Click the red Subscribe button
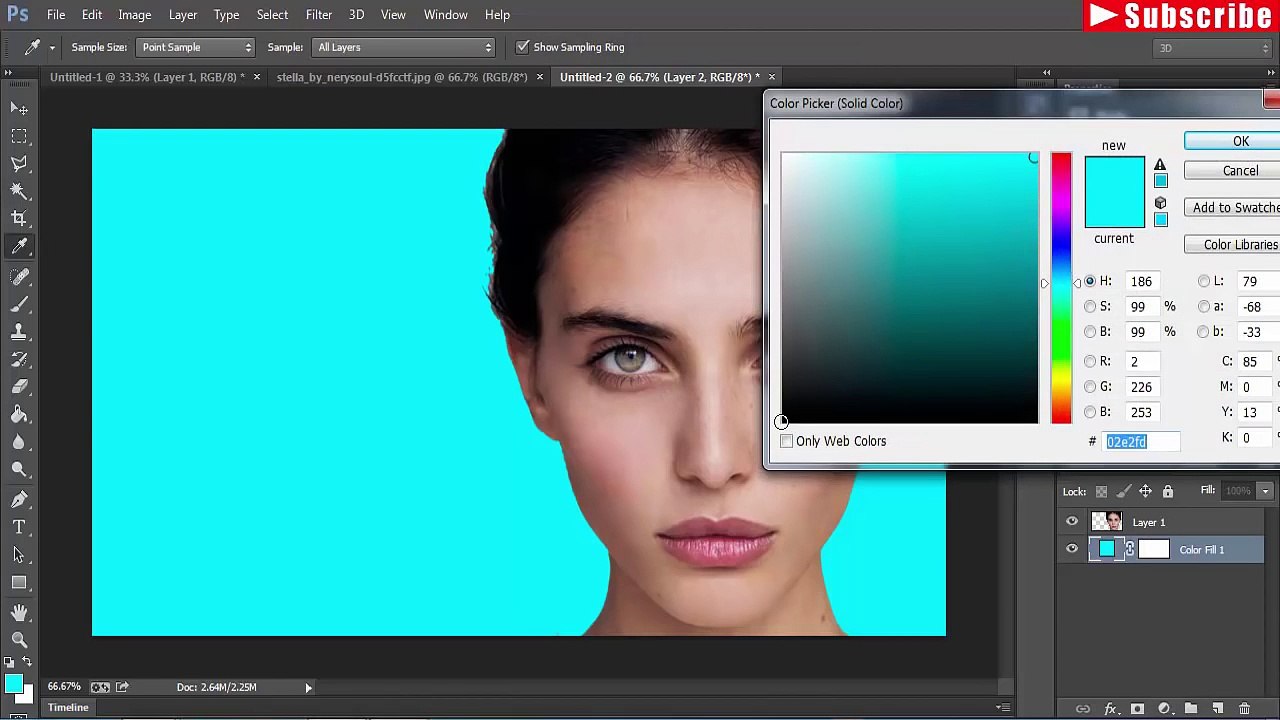 point(1180,16)
